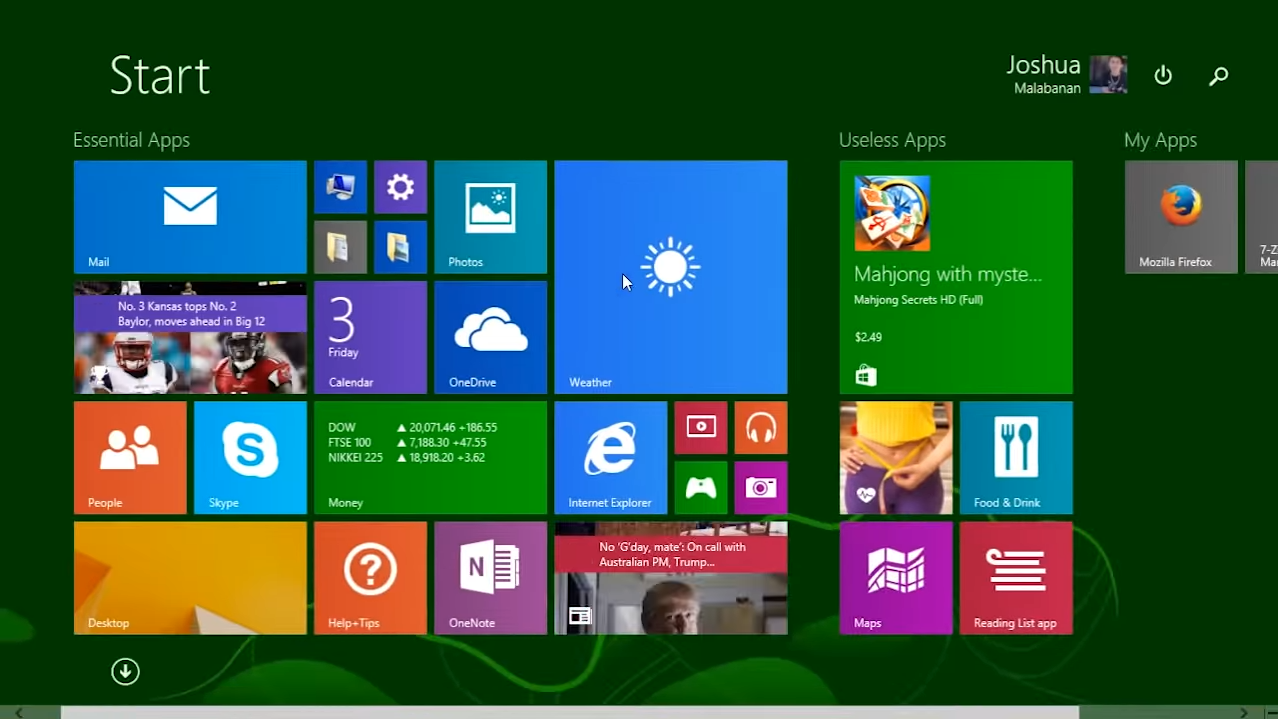The width and height of the screenshot is (1278, 719).
Task: Open Internet Explorer from Start
Action: tap(610, 457)
